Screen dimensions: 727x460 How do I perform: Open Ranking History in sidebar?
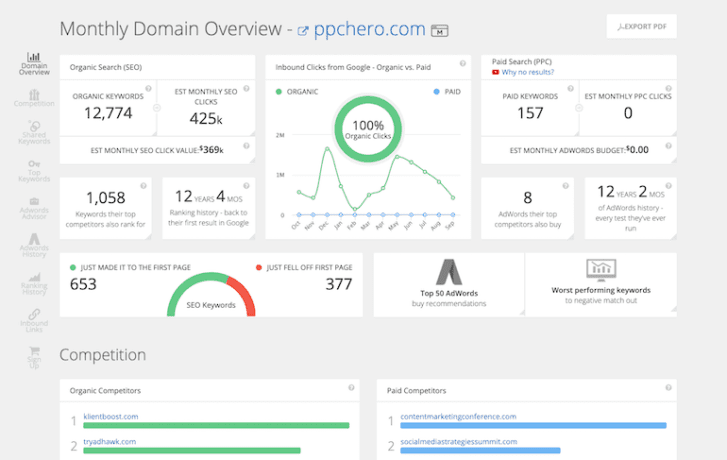tap(34, 283)
